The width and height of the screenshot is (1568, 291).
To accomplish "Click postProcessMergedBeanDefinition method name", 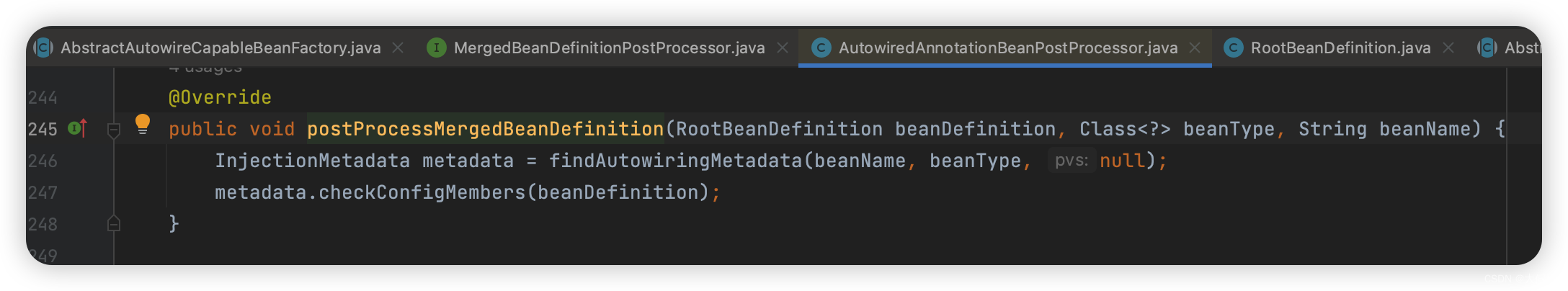I will point(485,129).
